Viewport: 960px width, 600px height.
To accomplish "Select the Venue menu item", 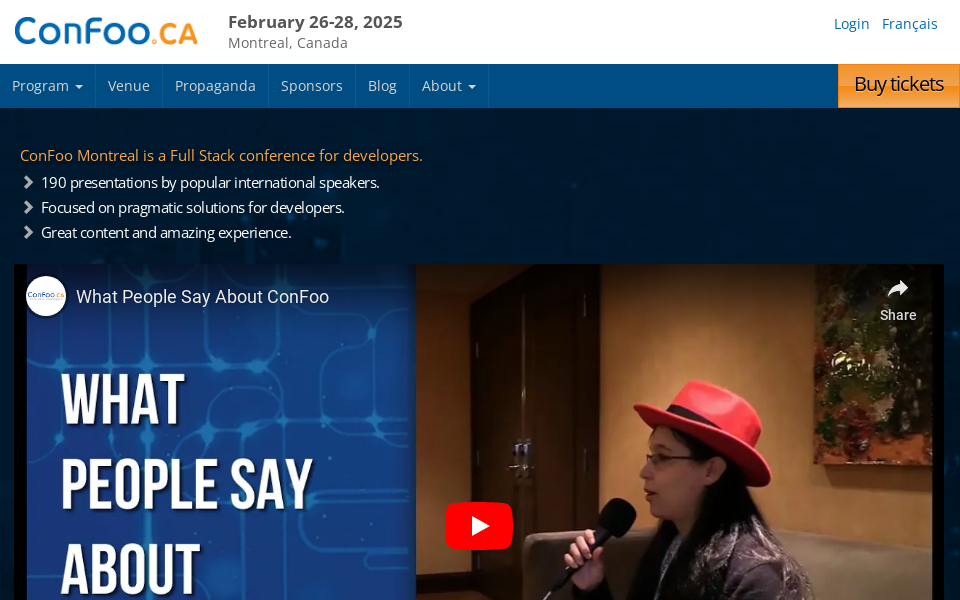I will point(128,85).
